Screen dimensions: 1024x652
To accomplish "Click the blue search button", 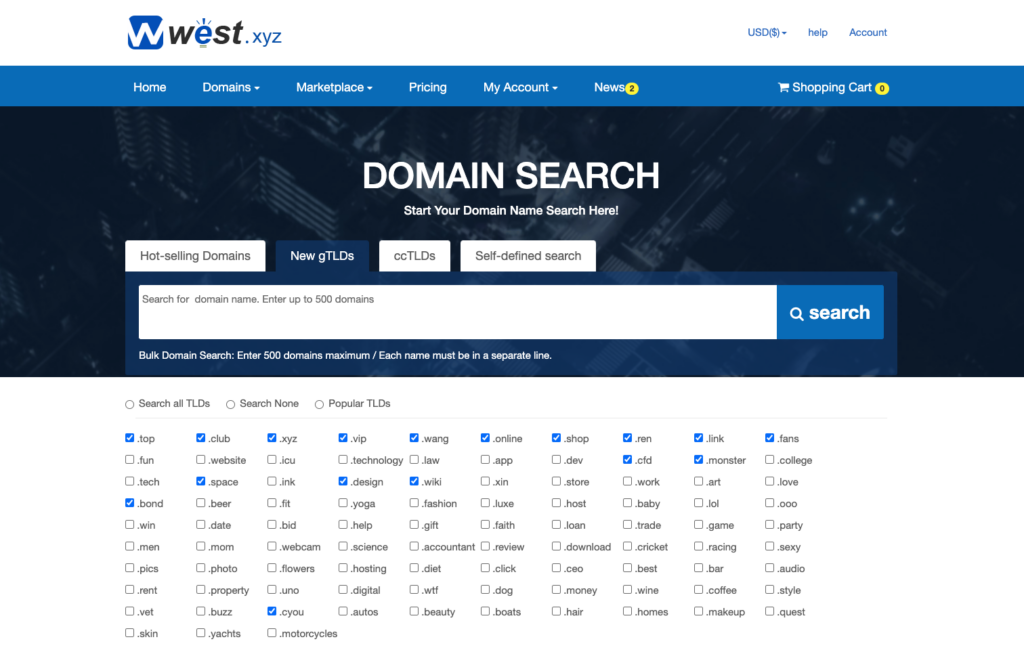I will click(x=829, y=313).
